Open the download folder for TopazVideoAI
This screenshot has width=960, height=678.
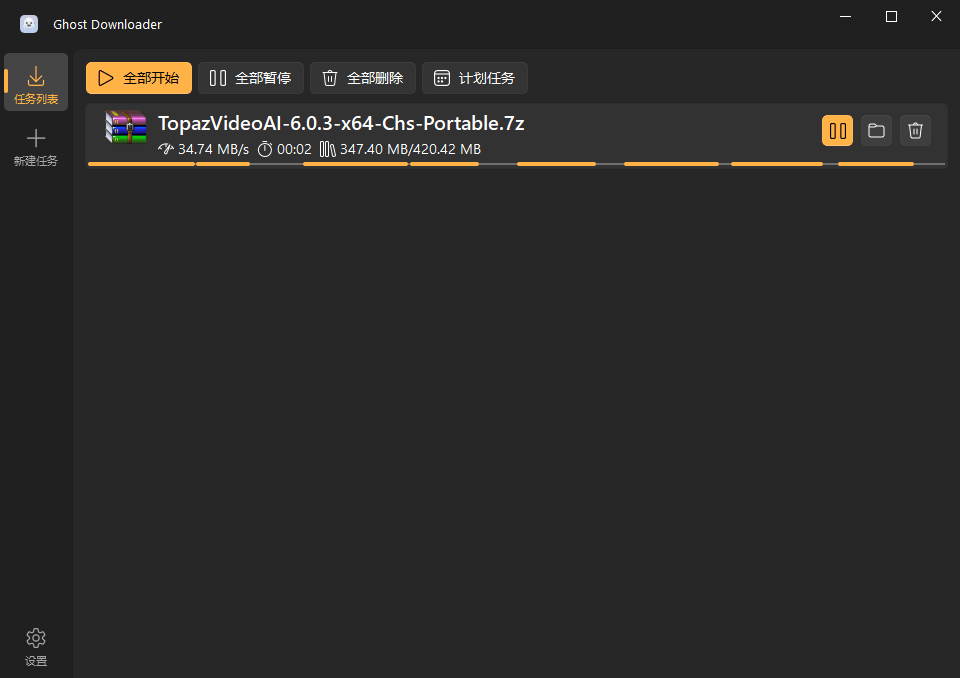coord(876,130)
